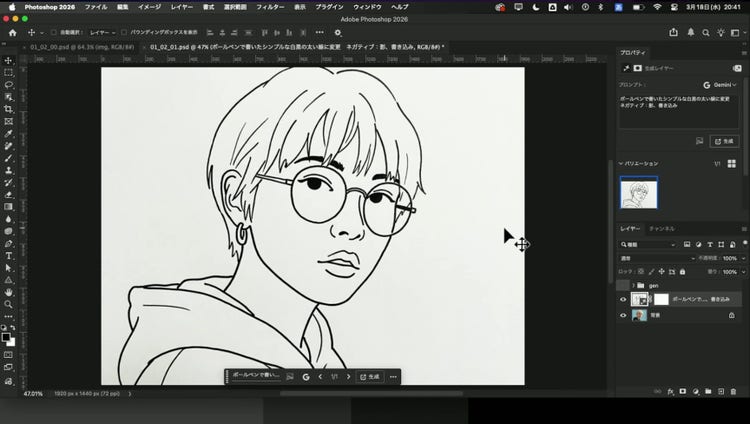Switch to the チャンネル tab
This screenshot has width=750, height=424.
[x=661, y=229]
